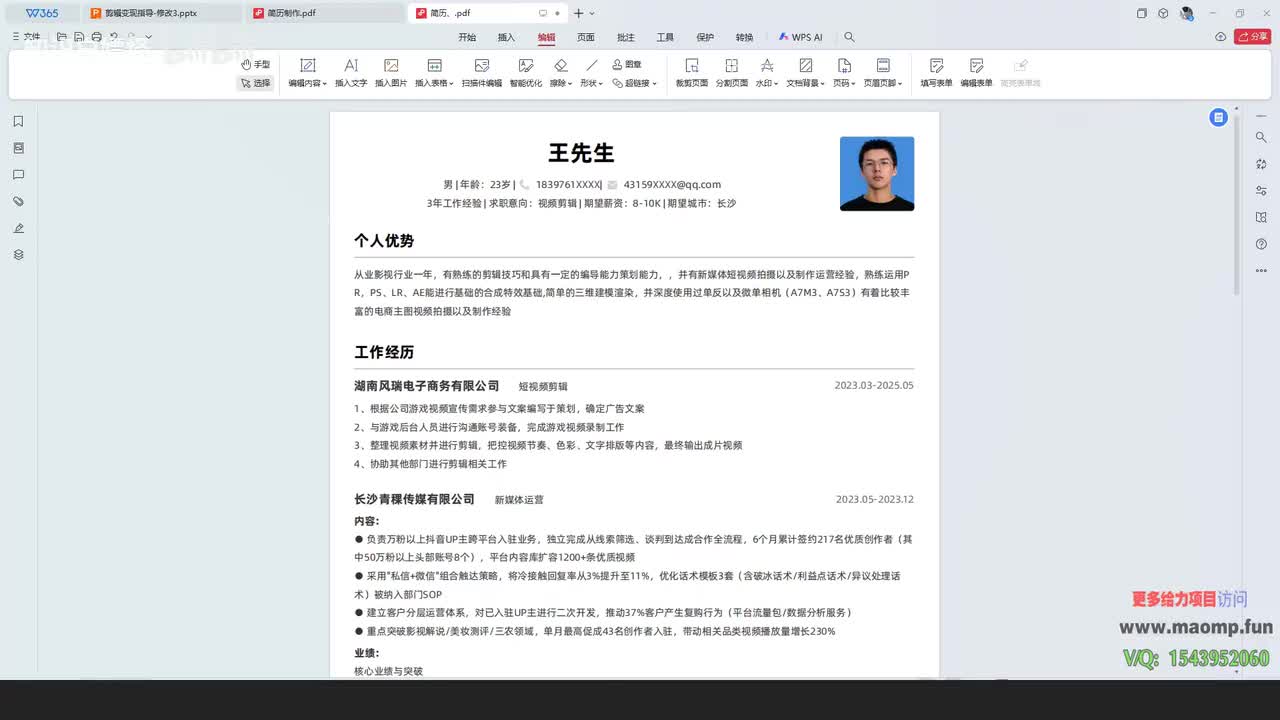Click the 长沙青稞传媒有限公司 company name

pyautogui.click(x=414, y=499)
